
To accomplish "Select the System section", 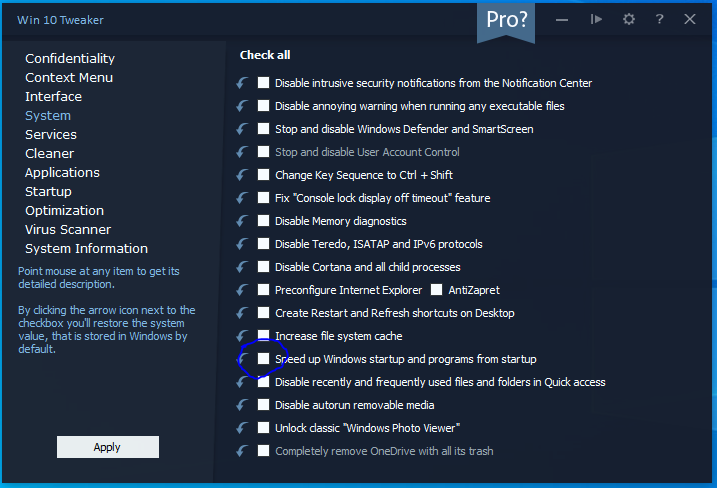I will point(48,116).
